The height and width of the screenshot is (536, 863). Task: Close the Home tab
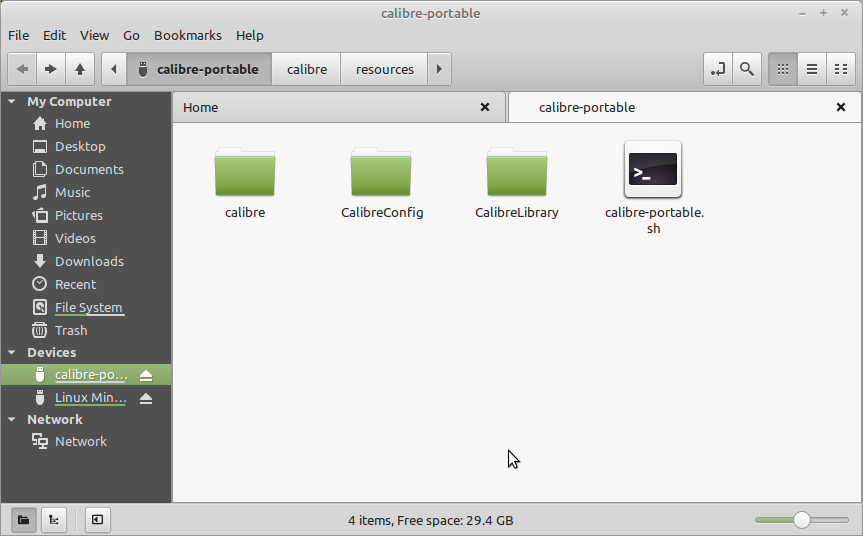485,107
